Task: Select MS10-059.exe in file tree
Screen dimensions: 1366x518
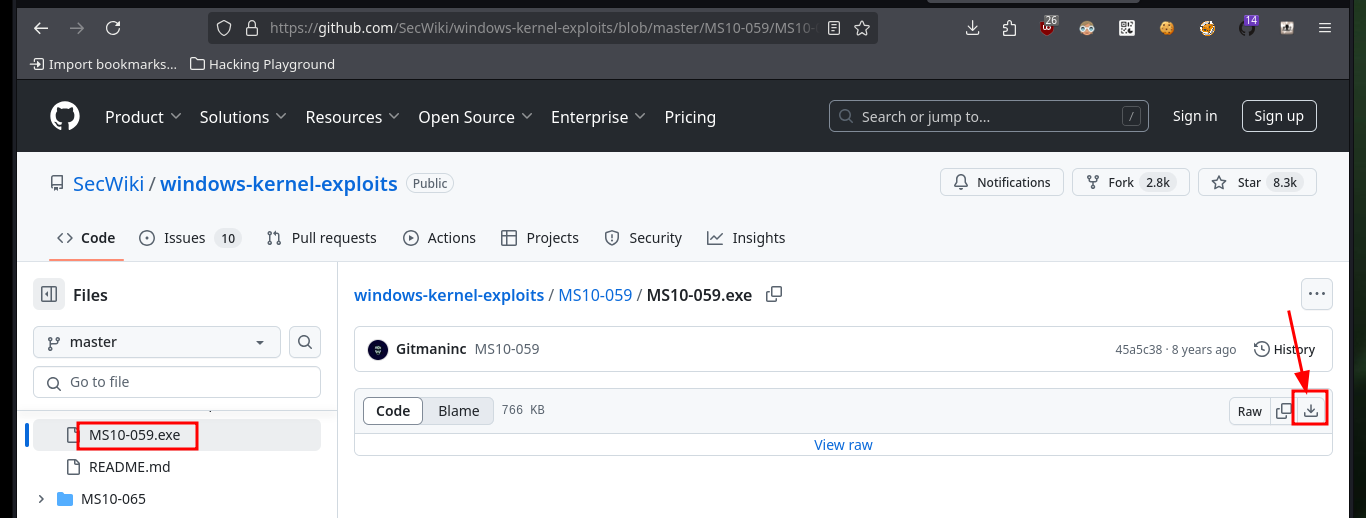Action: (x=177, y=435)
